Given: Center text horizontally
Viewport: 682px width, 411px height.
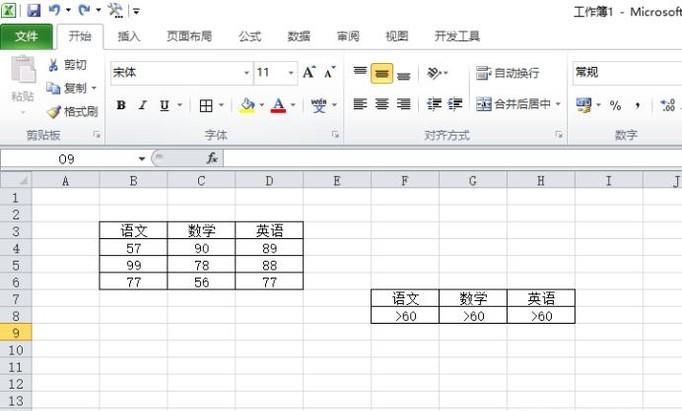Looking at the screenshot, I should (382, 104).
